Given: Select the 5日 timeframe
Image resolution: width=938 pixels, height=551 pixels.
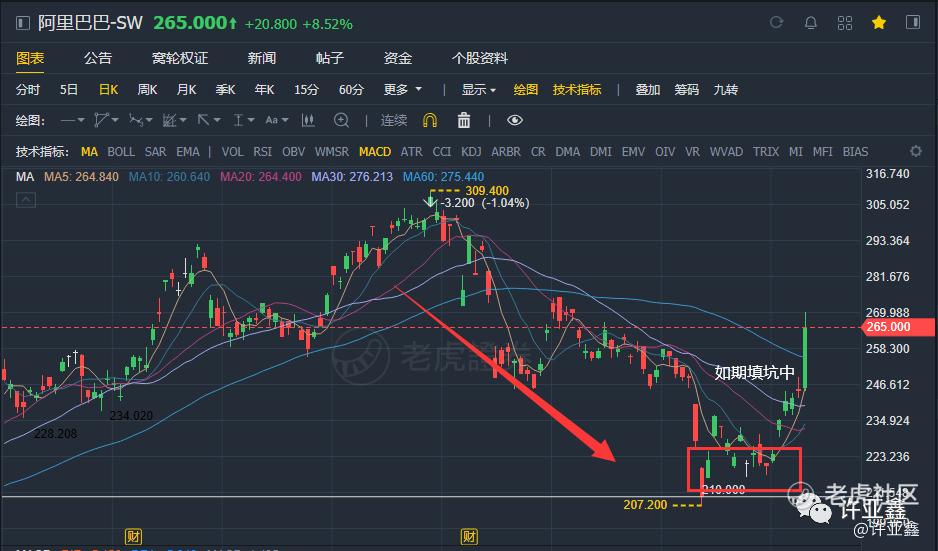Looking at the screenshot, I should [69, 90].
